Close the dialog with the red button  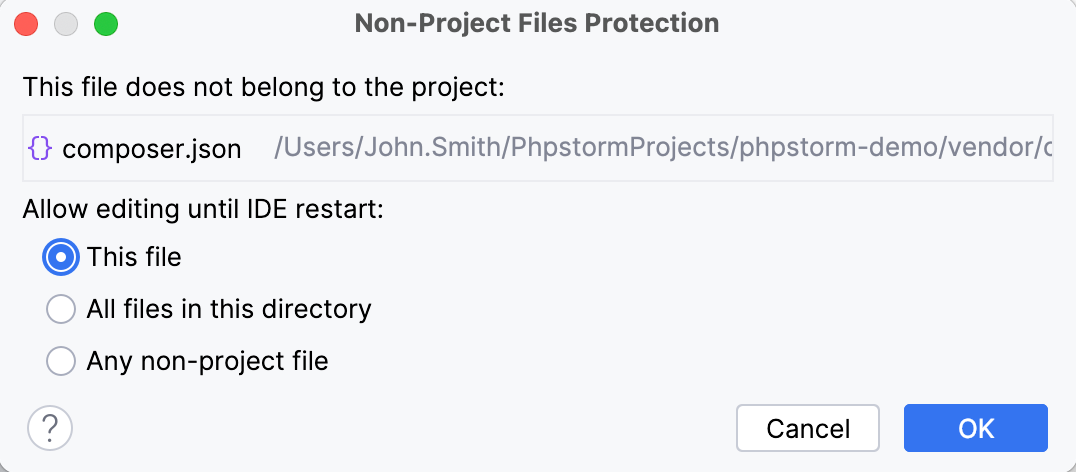[27, 24]
